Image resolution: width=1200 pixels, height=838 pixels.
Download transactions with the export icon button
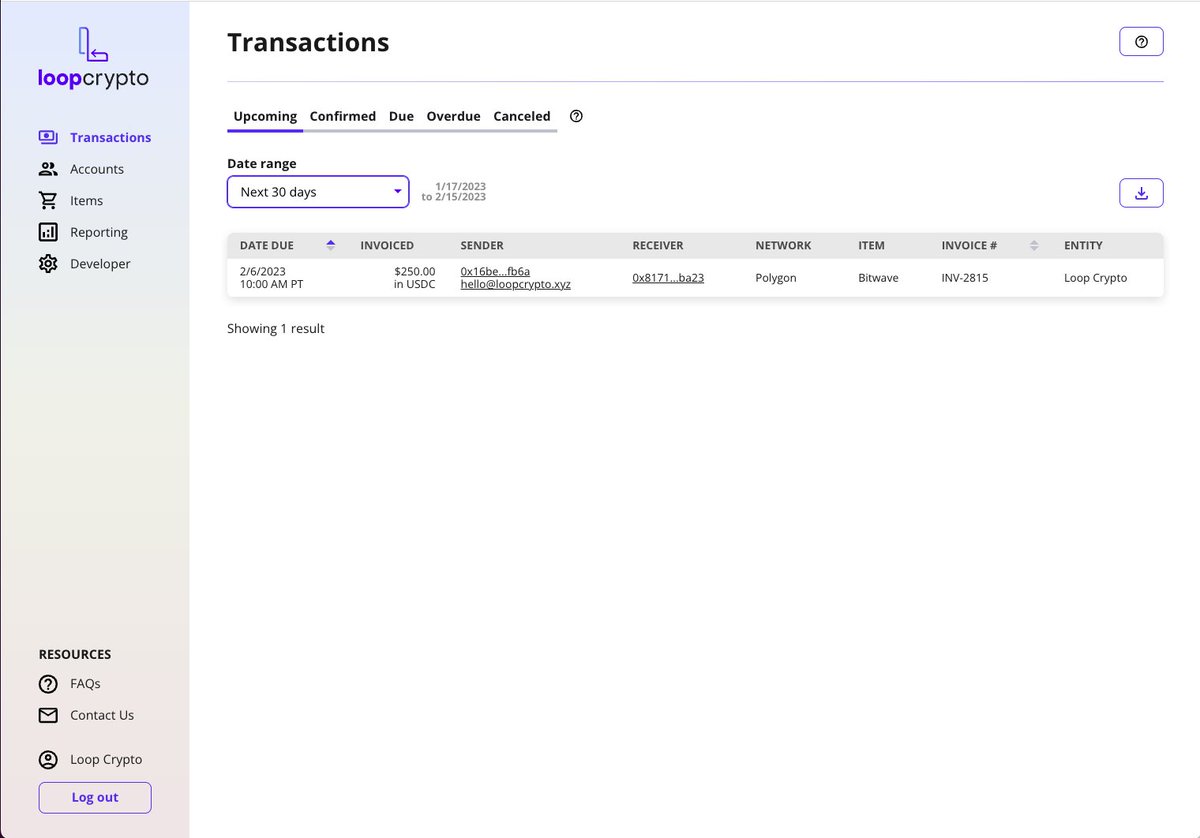coord(1141,193)
